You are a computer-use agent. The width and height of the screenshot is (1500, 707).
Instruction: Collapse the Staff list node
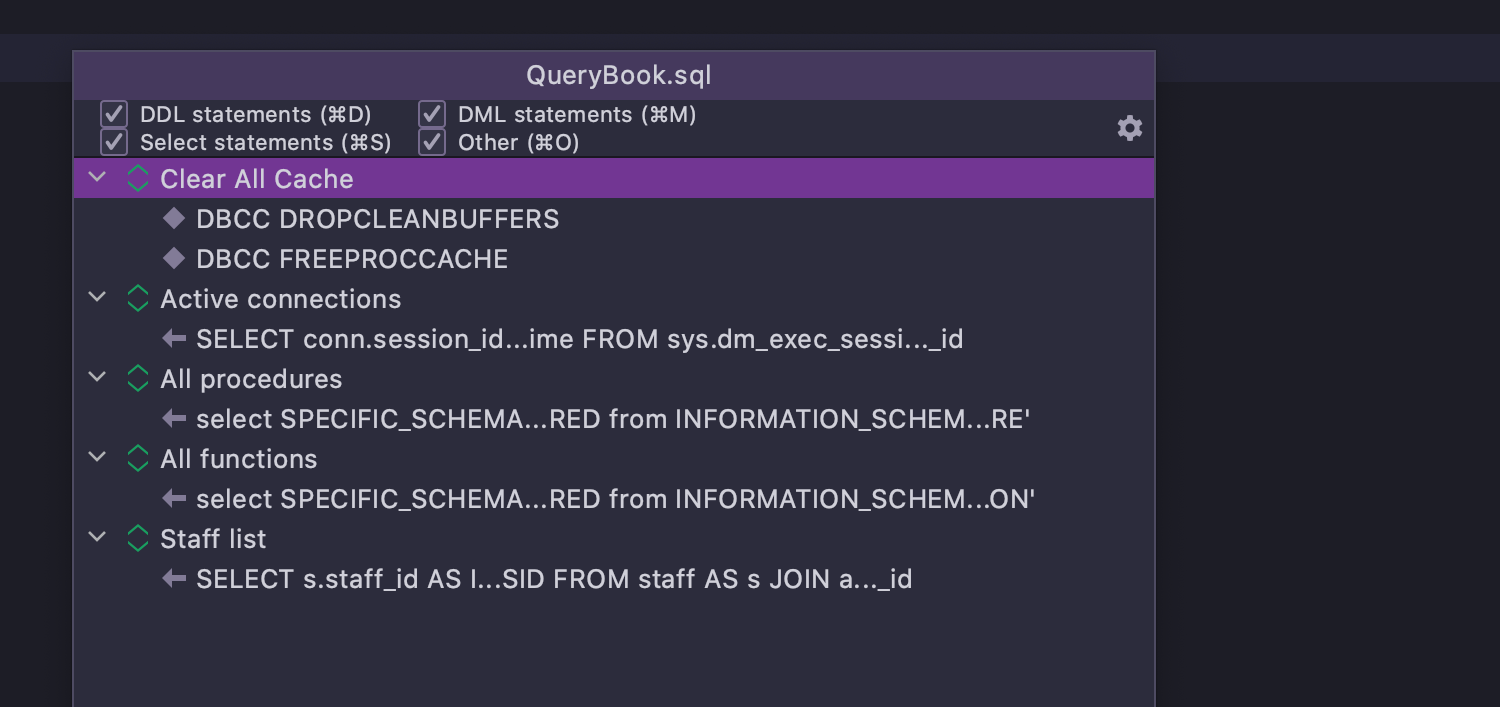click(x=97, y=538)
